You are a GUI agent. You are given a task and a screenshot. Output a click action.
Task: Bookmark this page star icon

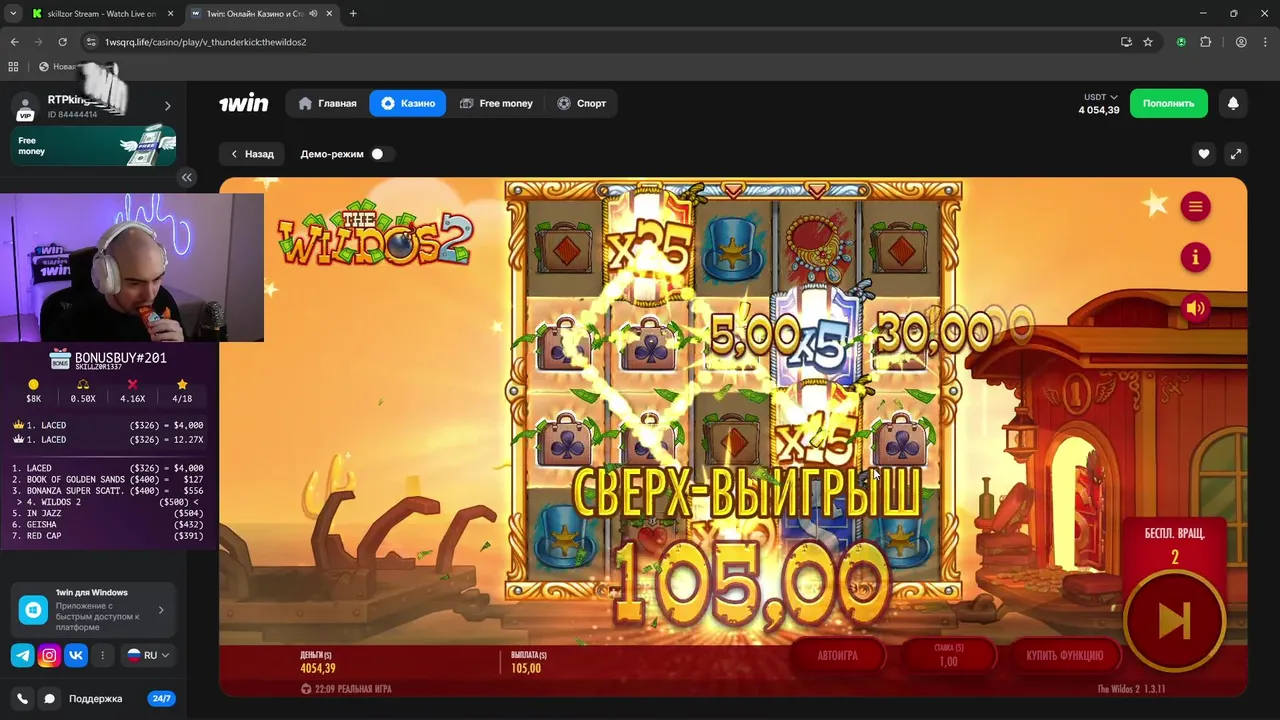coord(1148,42)
